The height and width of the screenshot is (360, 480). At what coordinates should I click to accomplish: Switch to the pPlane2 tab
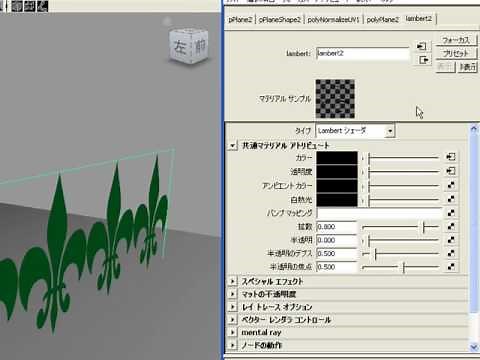tap(240, 20)
